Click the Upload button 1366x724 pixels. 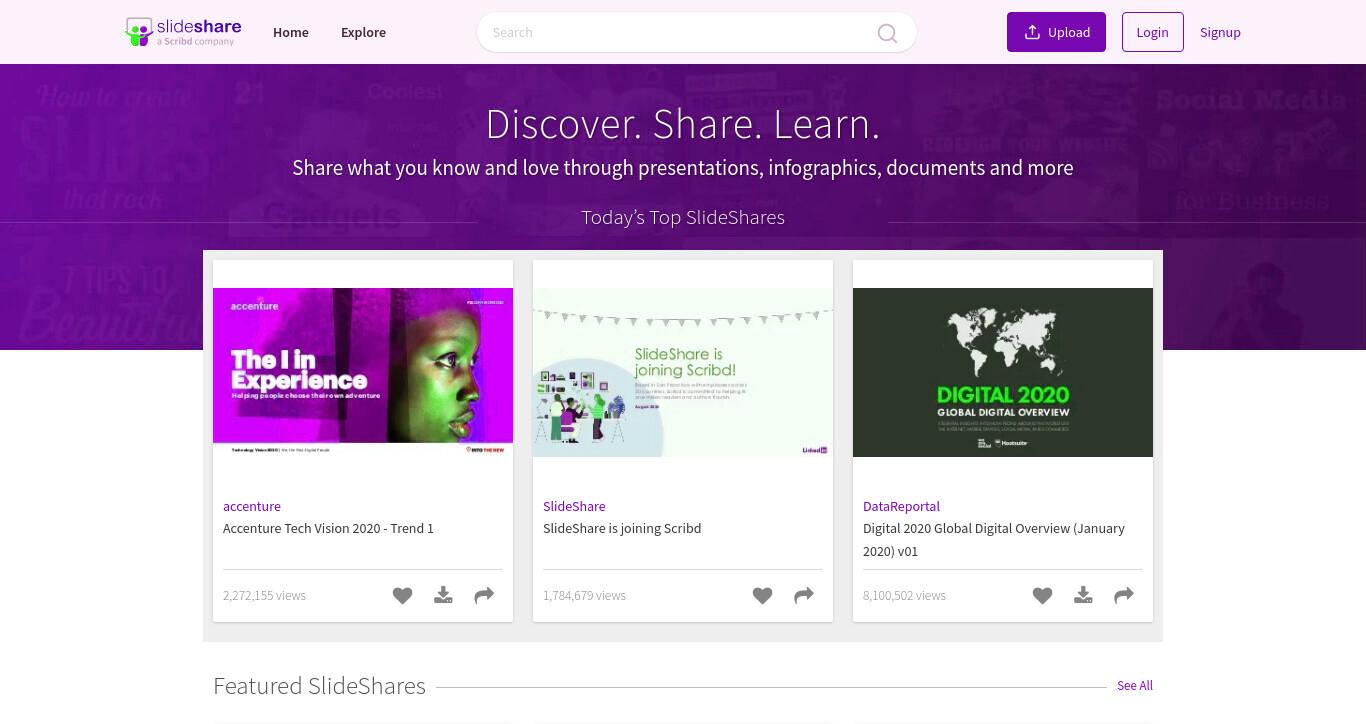click(1056, 32)
